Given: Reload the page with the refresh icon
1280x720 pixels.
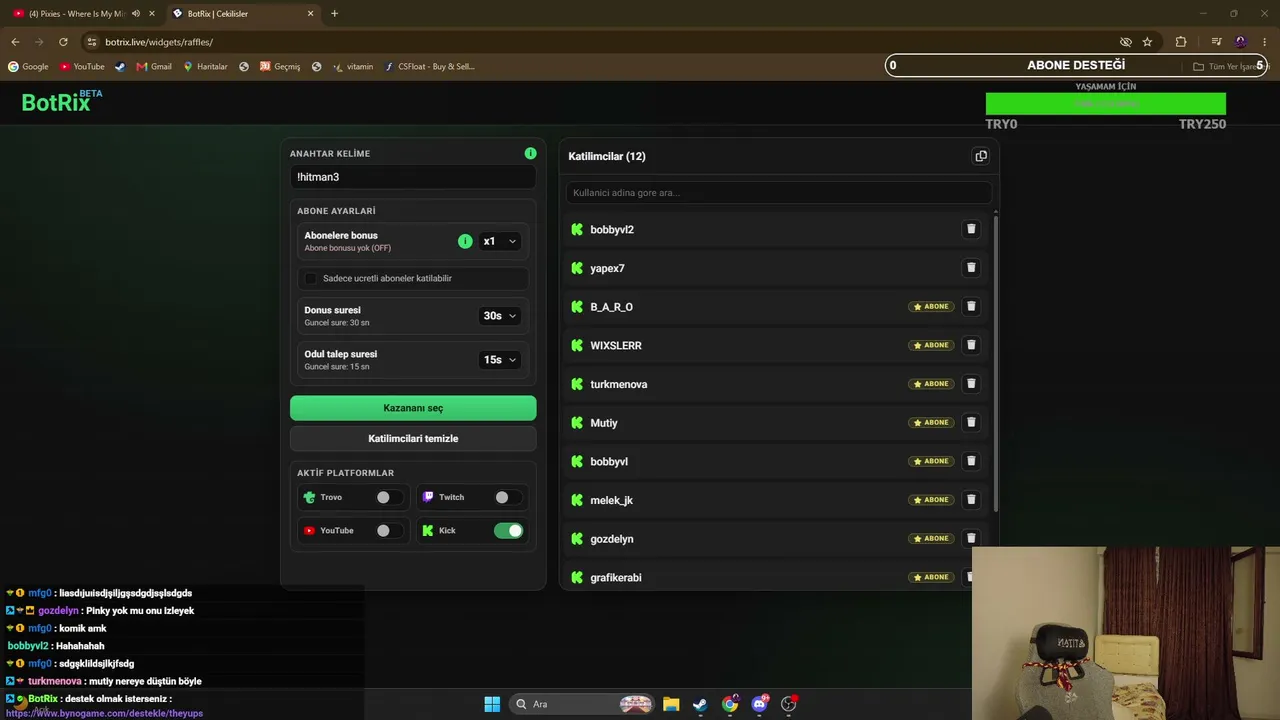Looking at the screenshot, I should (63, 42).
